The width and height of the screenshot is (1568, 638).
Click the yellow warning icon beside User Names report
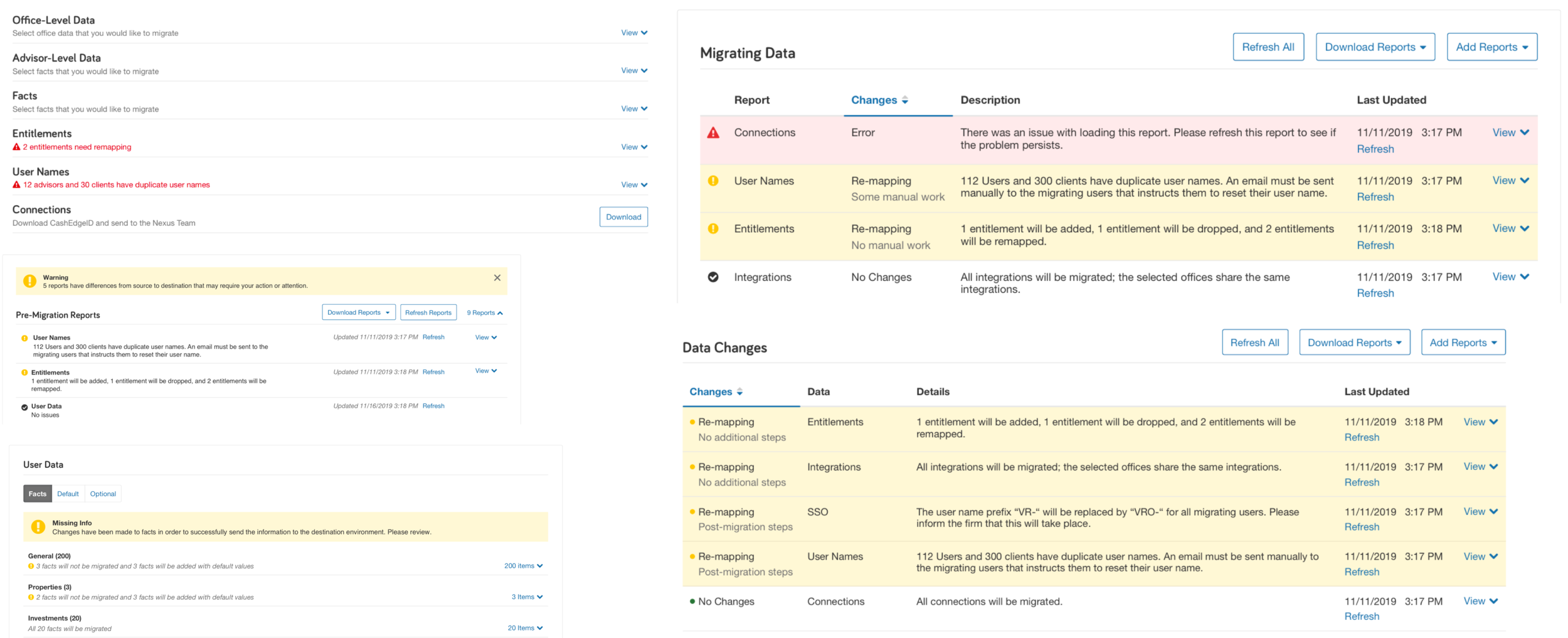coord(713,181)
